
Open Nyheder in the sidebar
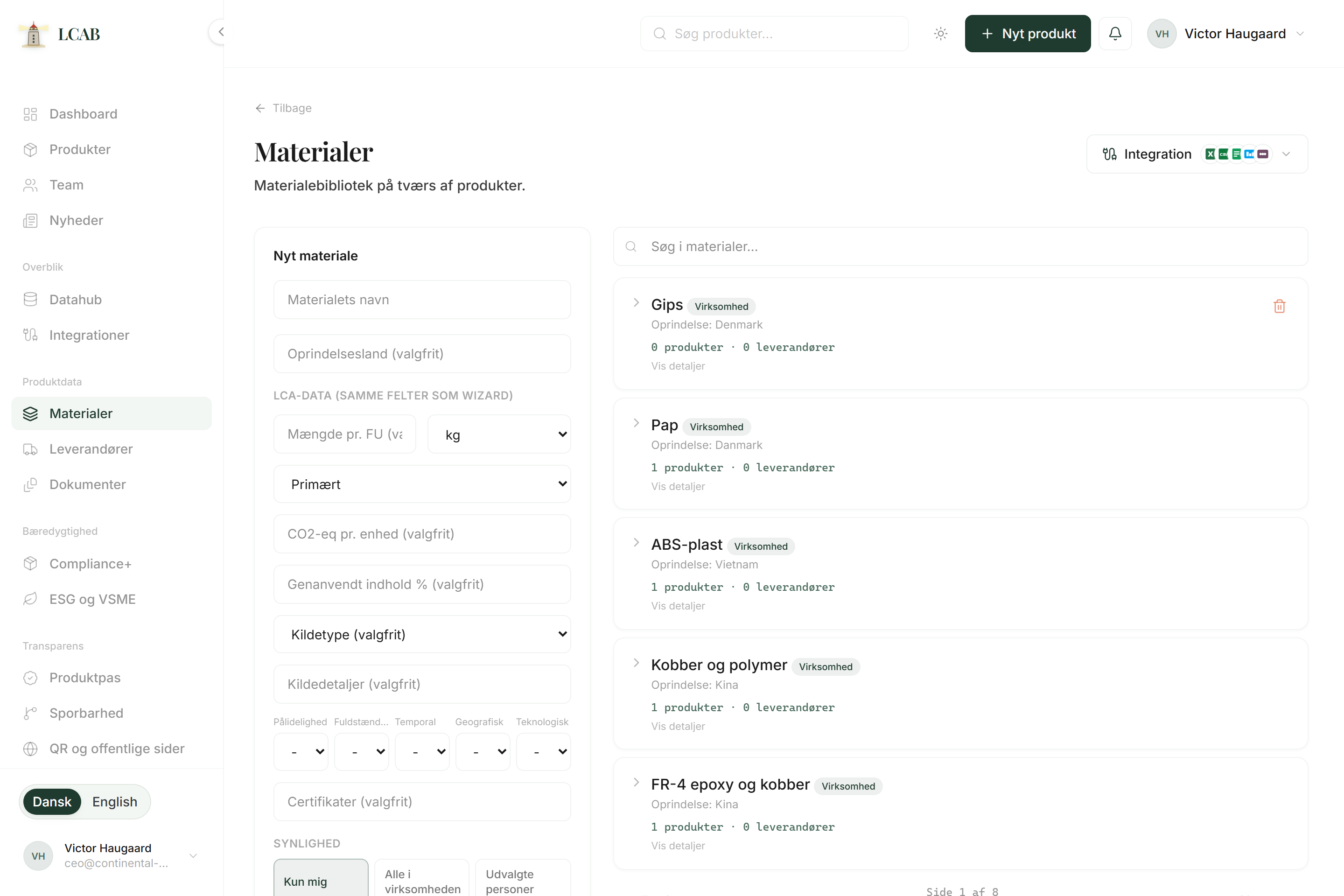112,221
